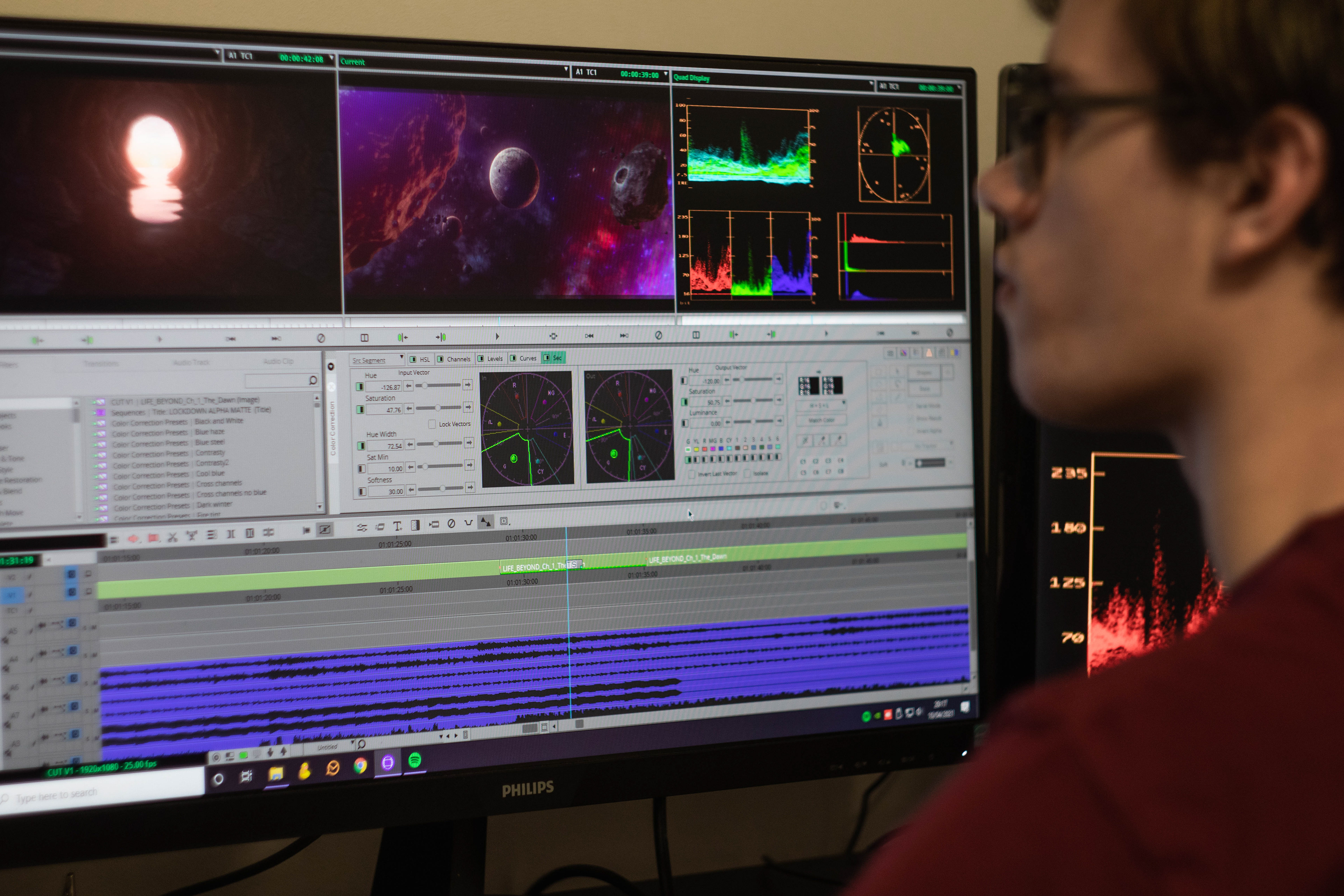Click Go to next uncorrected shot under Current monitor
Image resolution: width=1344 pixels, height=896 pixels.
tap(441, 337)
